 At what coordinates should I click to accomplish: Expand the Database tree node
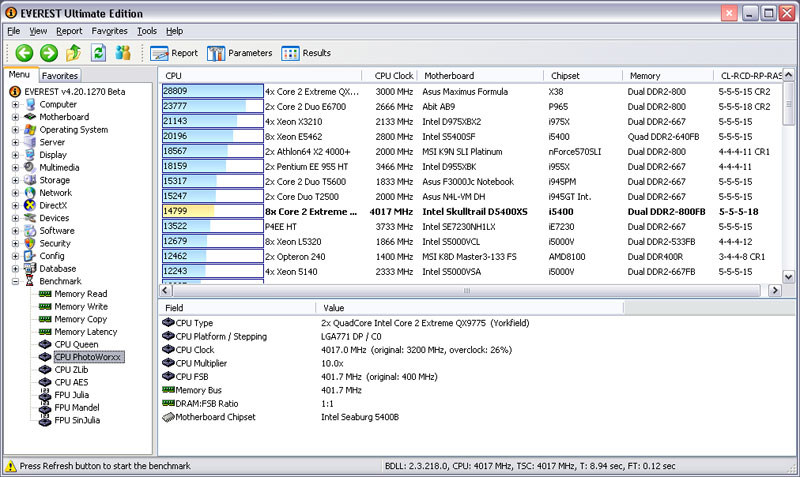coord(15,268)
